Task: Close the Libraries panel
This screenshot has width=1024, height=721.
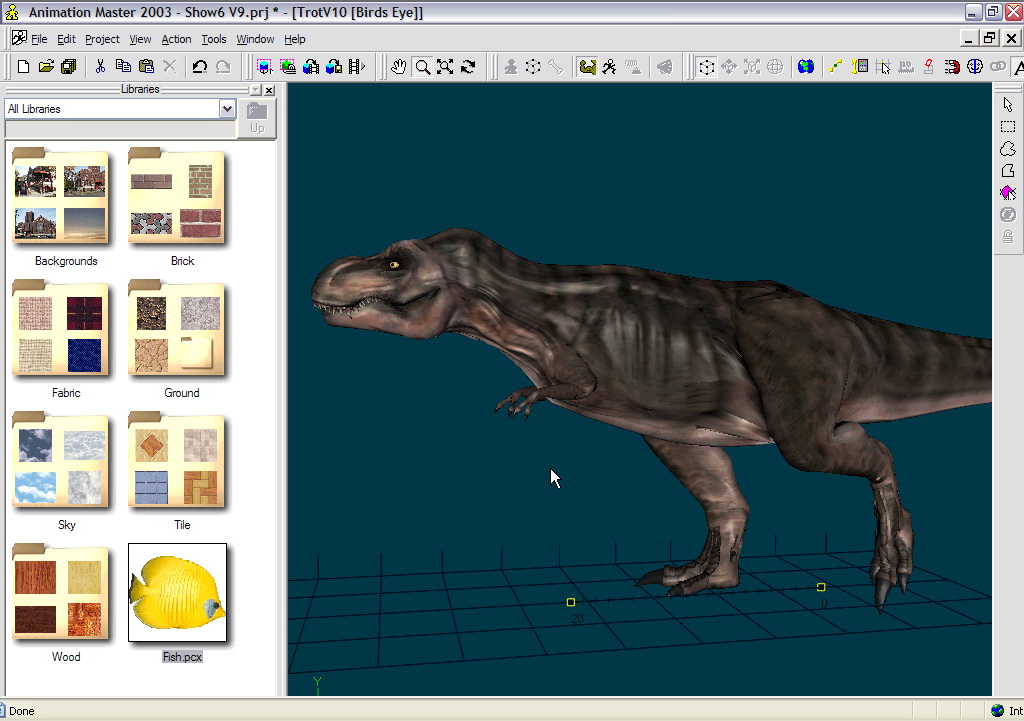Action: coord(269,90)
